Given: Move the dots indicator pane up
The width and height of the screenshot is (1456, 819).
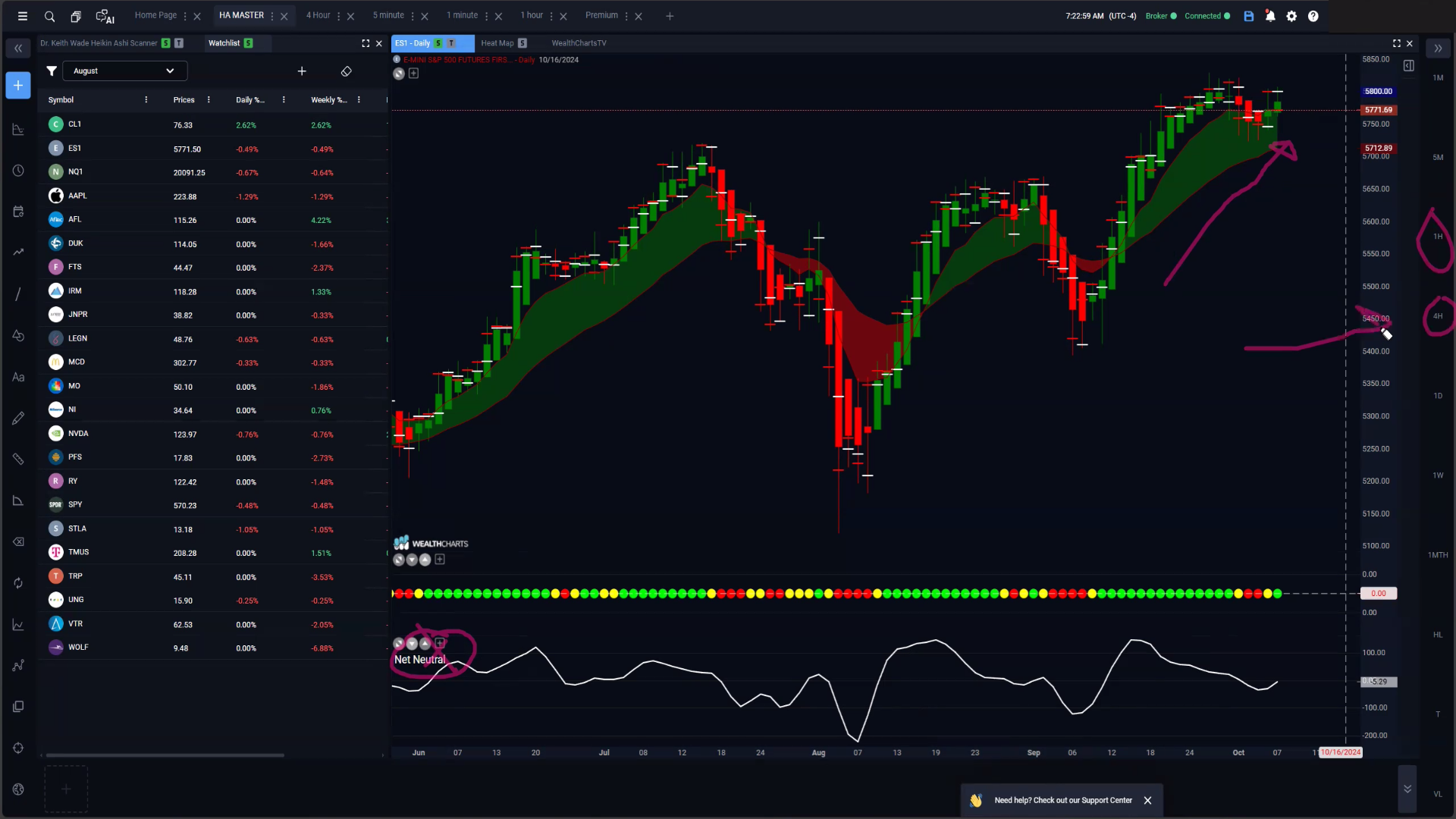Looking at the screenshot, I should coord(425,560).
